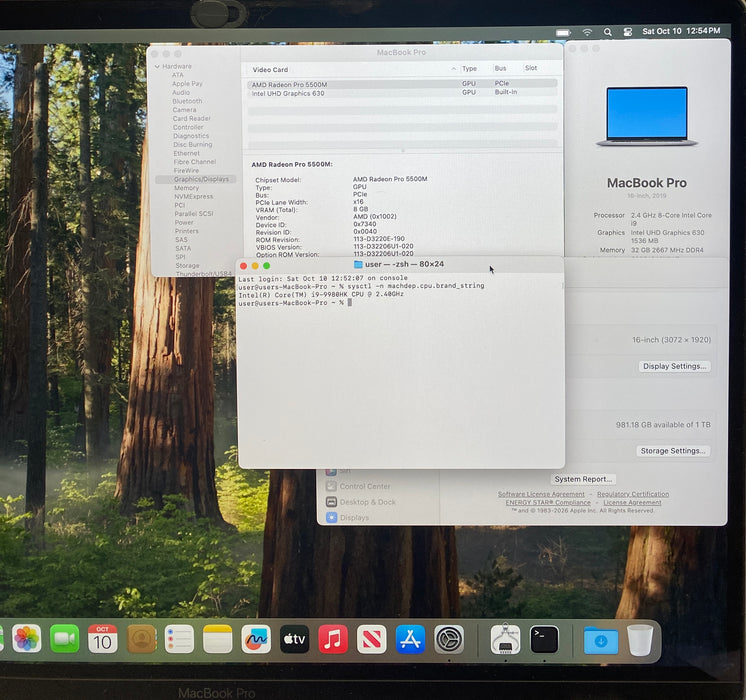
Task: Click Displays icon in Settings sidebar
Action: pos(332,517)
